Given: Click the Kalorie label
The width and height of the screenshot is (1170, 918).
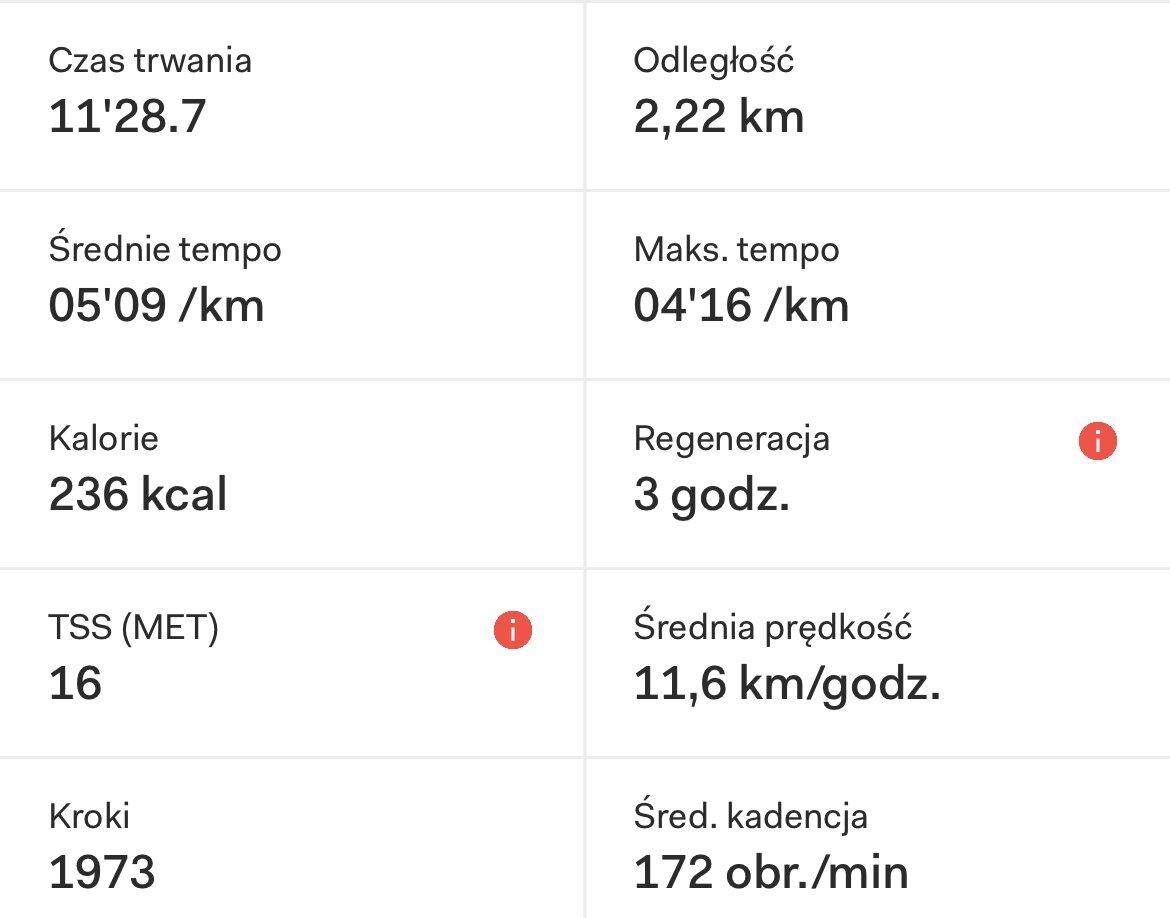Looking at the screenshot, I should point(104,438).
